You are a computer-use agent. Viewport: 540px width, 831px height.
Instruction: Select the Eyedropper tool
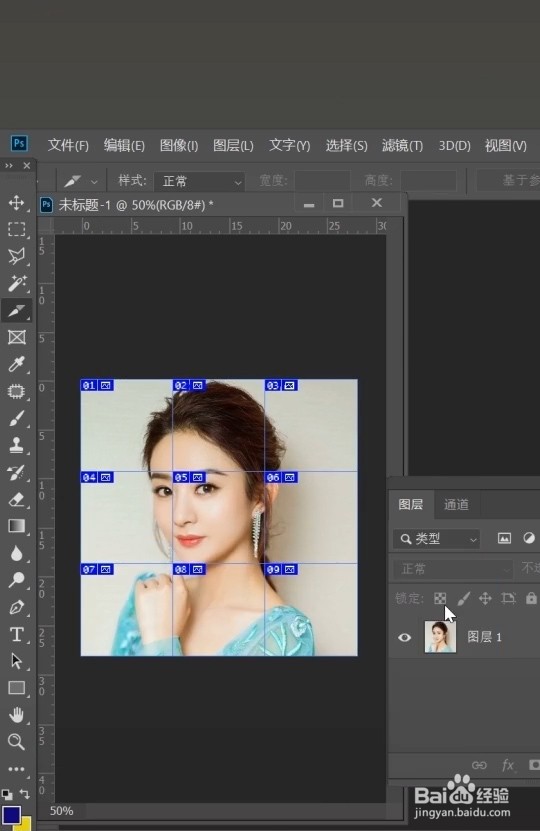[x=16, y=365]
